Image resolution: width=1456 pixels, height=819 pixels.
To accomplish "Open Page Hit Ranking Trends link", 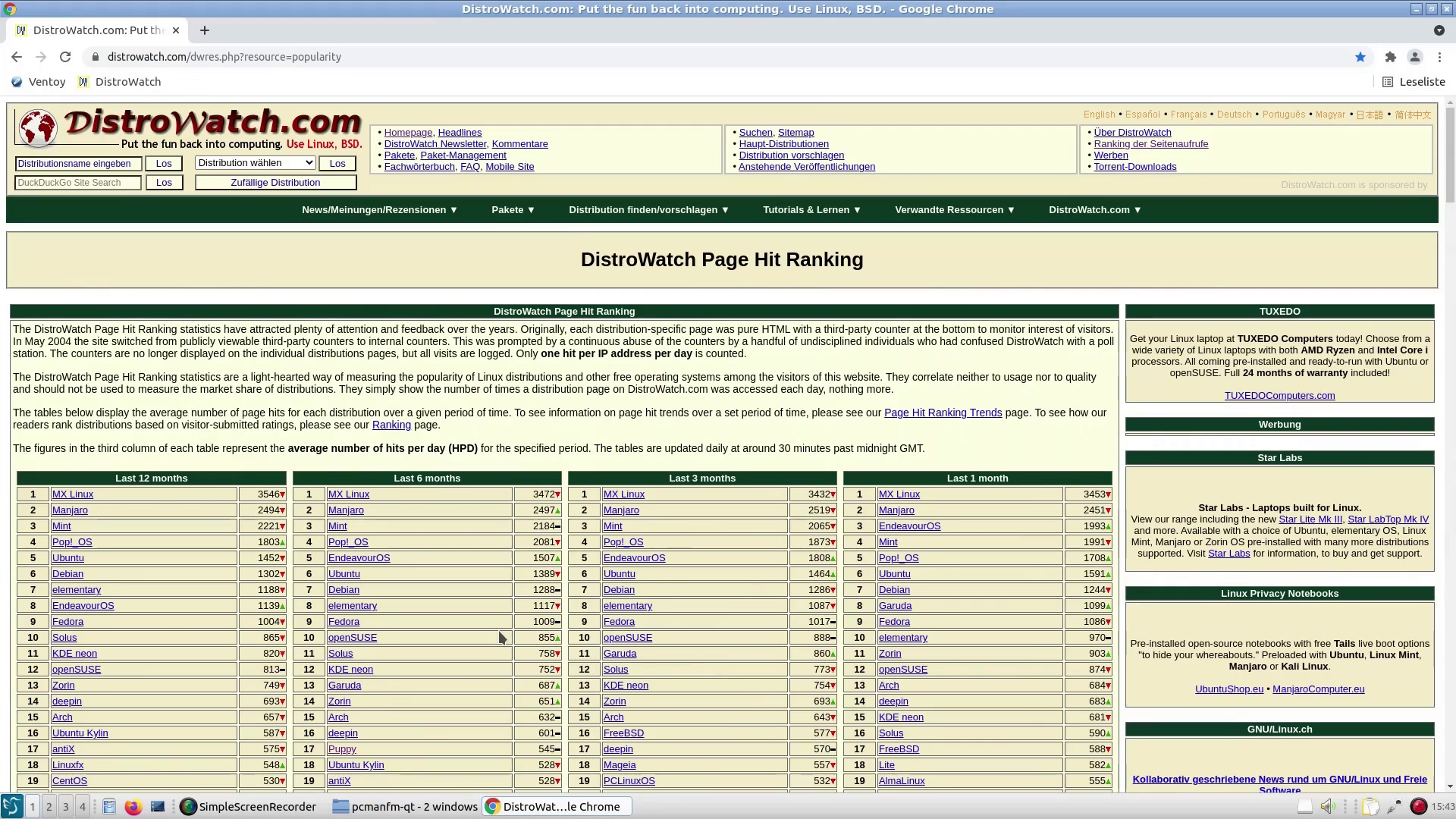I will click(x=943, y=413).
